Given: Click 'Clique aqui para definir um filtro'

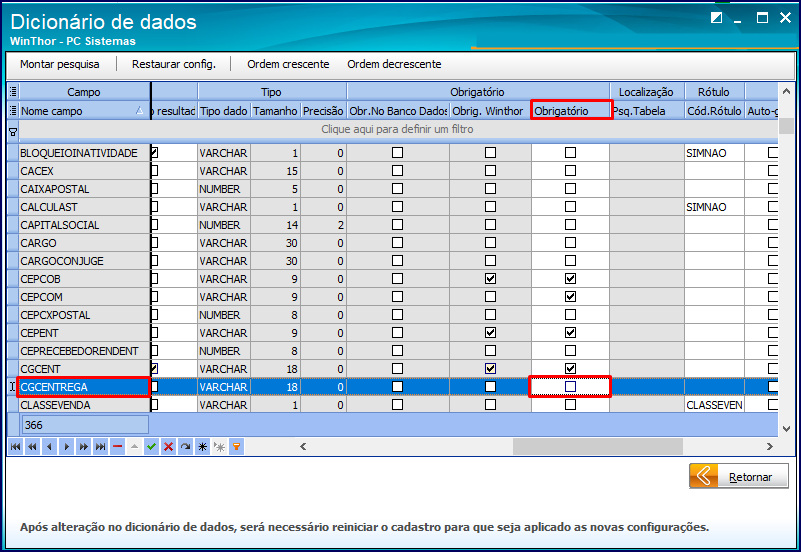Looking at the screenshot, I should (x=397, y=129).
